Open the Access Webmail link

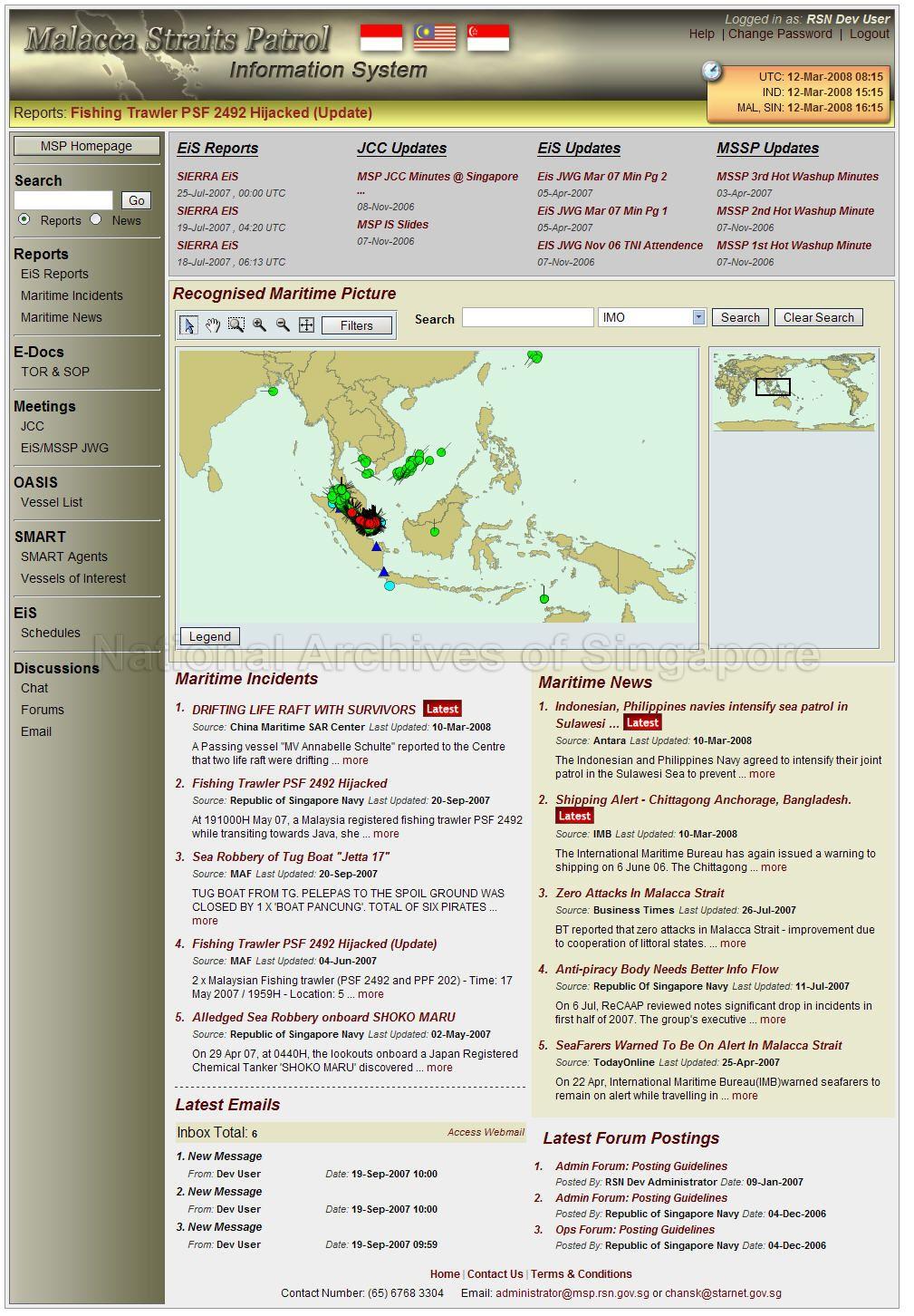486,1132
